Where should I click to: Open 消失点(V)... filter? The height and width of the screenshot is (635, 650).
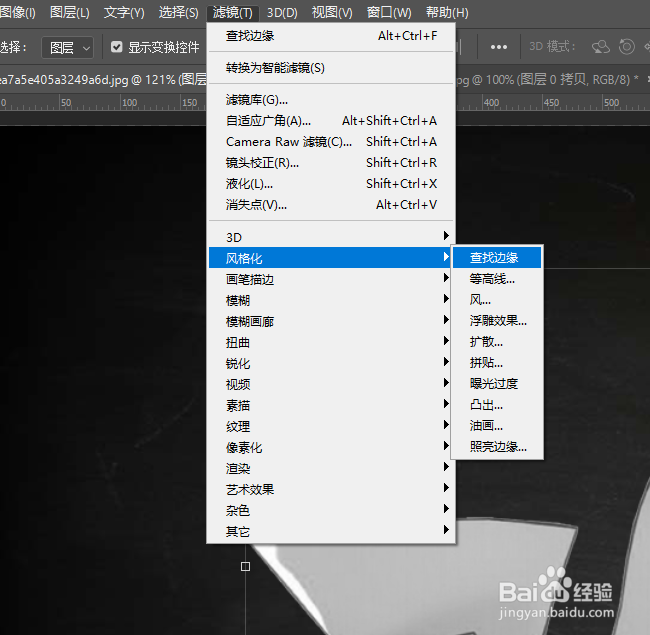click(331, 205)
